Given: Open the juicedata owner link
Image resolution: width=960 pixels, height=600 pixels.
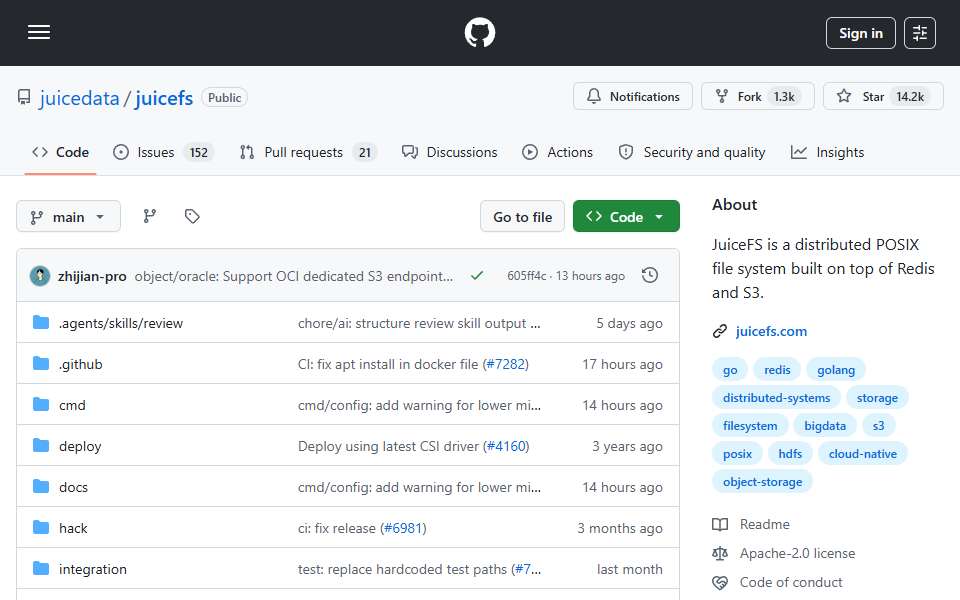Looking at the screenshot, I should (x=79, y=98).
